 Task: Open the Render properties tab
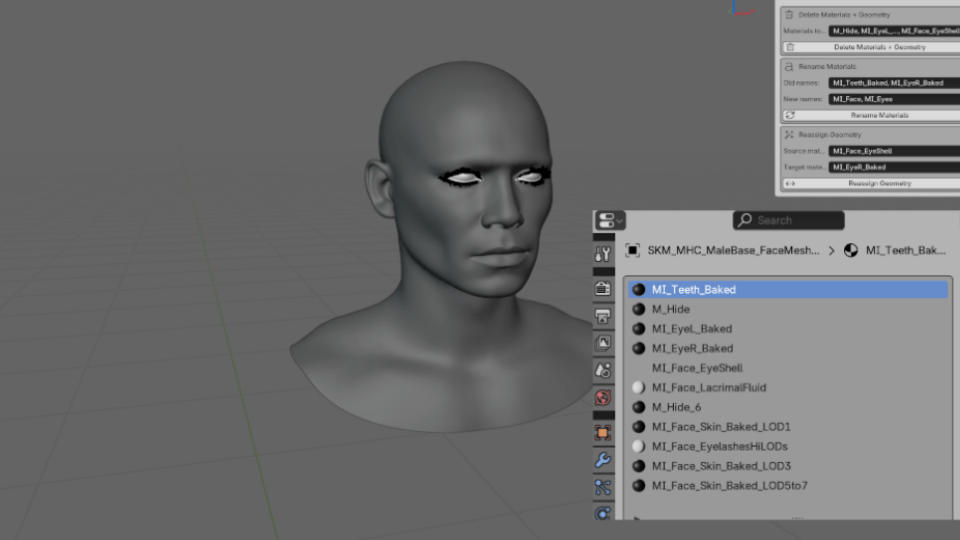tap(603, 289)
